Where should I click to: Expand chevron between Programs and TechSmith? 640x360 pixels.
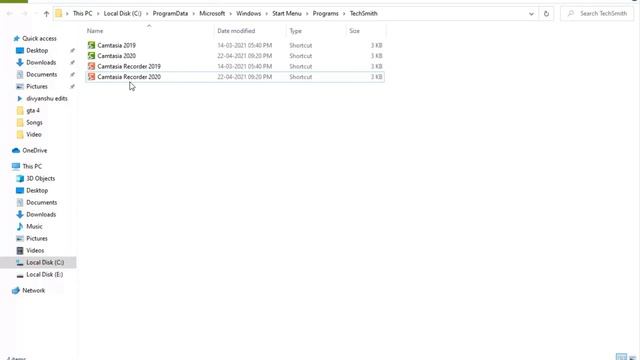tap(344, 13)
